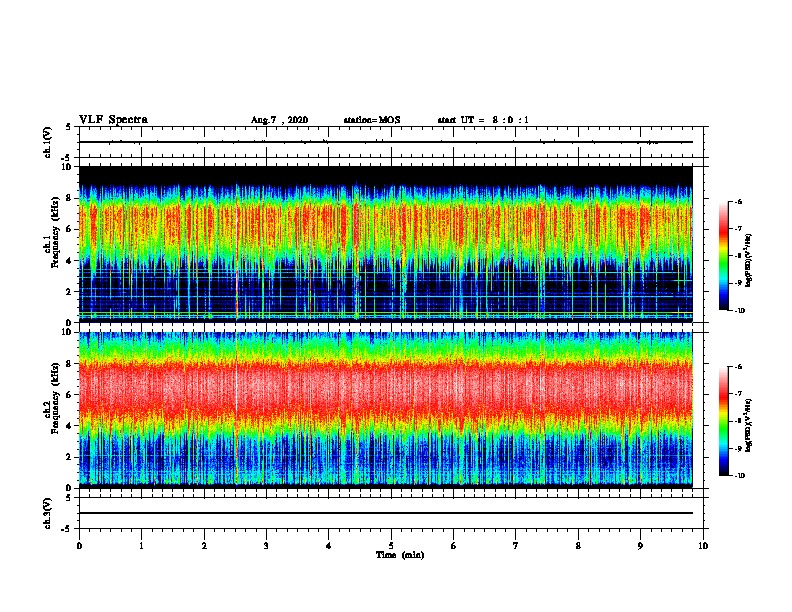Click the time axis tick label '0'
The height and width of the screenshot is (612, 792).
79,546
